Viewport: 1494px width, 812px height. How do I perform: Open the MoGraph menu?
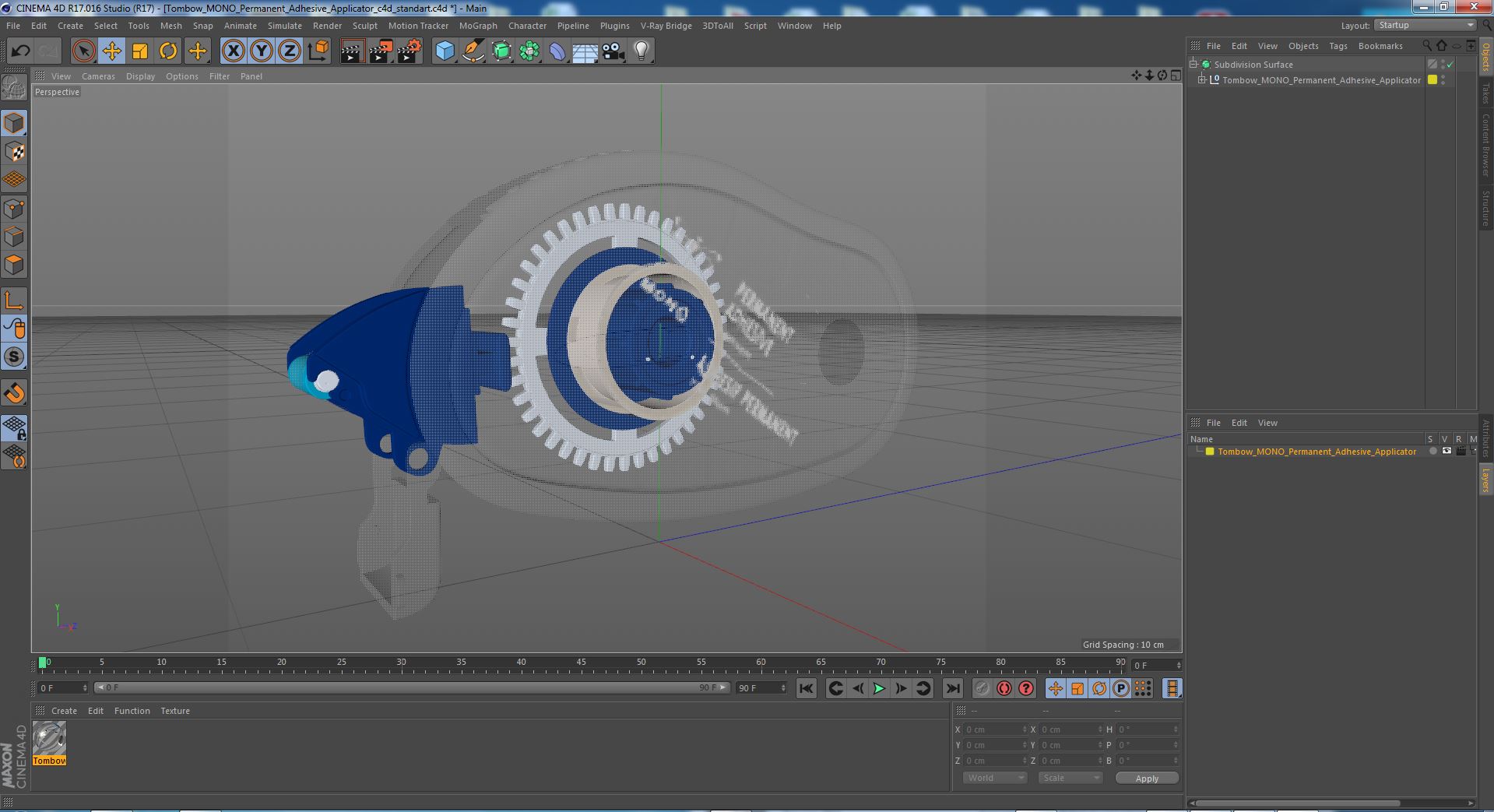(x=478, y=26)
